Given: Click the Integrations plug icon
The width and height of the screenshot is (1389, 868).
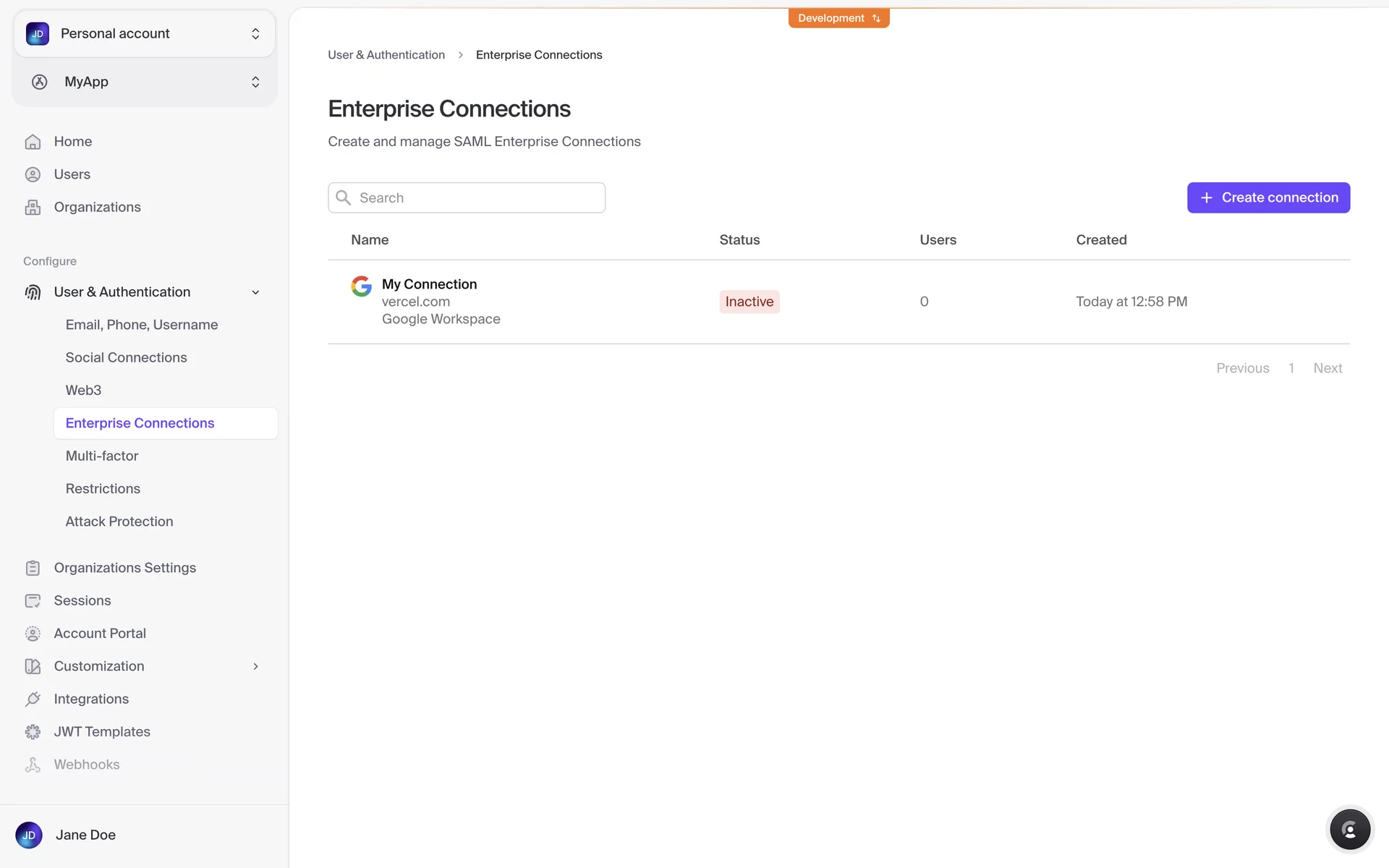Looking at the screenshot, I should coord(33,699).
